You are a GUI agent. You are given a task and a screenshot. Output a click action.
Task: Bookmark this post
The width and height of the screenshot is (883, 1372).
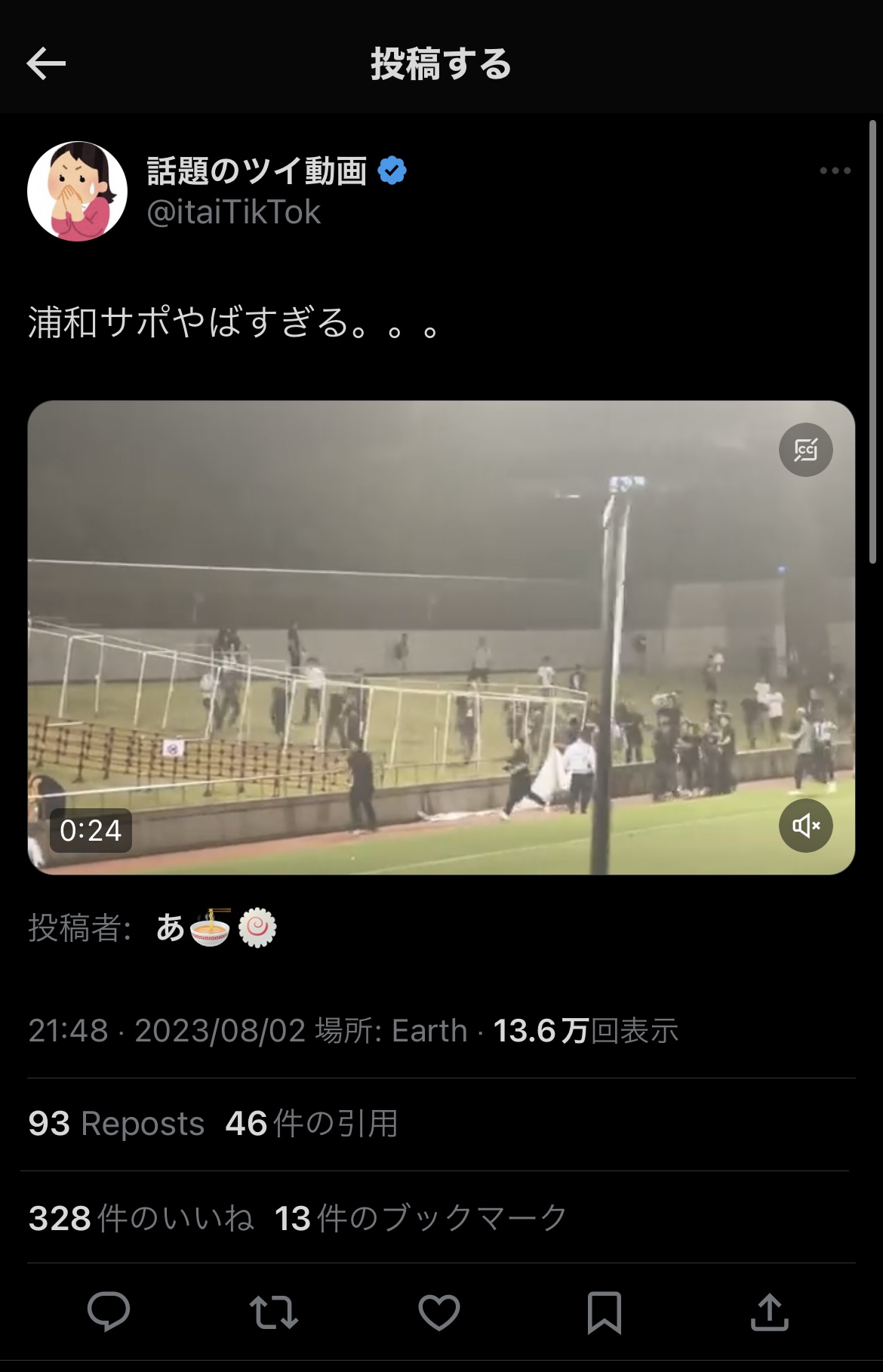pyautogui.click(x=604, y=1312)
